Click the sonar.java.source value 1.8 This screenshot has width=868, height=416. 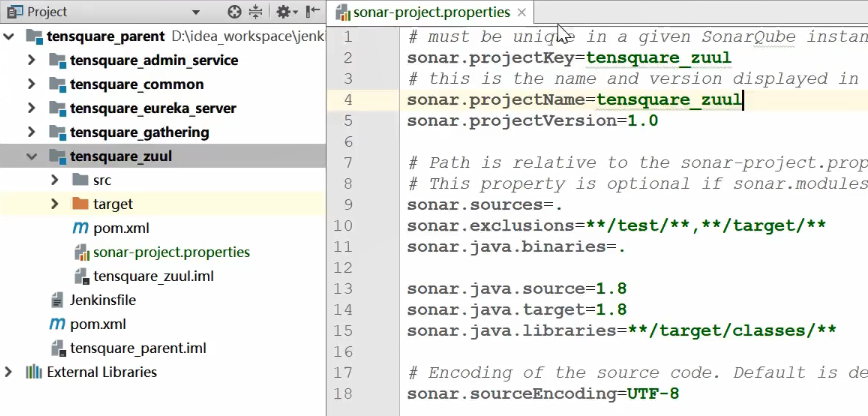tap(611, 289)
